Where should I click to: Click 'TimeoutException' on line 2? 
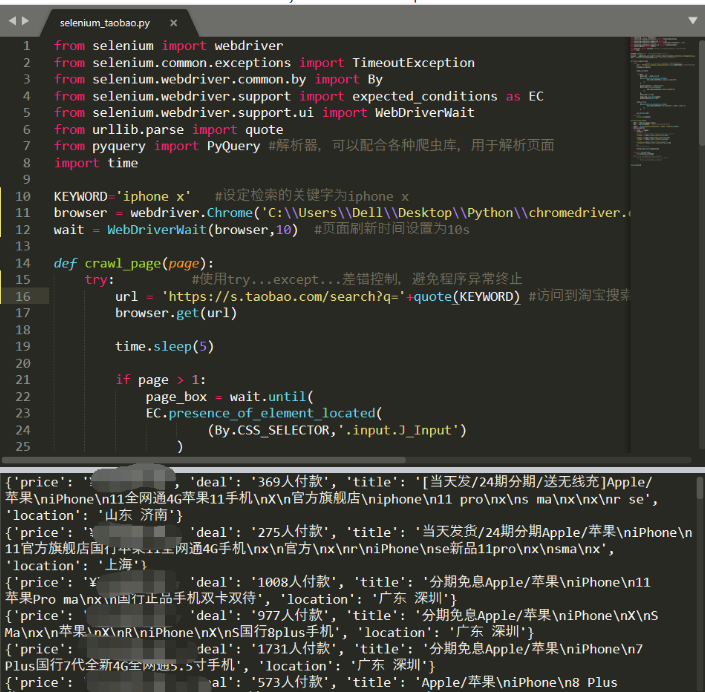413,63
